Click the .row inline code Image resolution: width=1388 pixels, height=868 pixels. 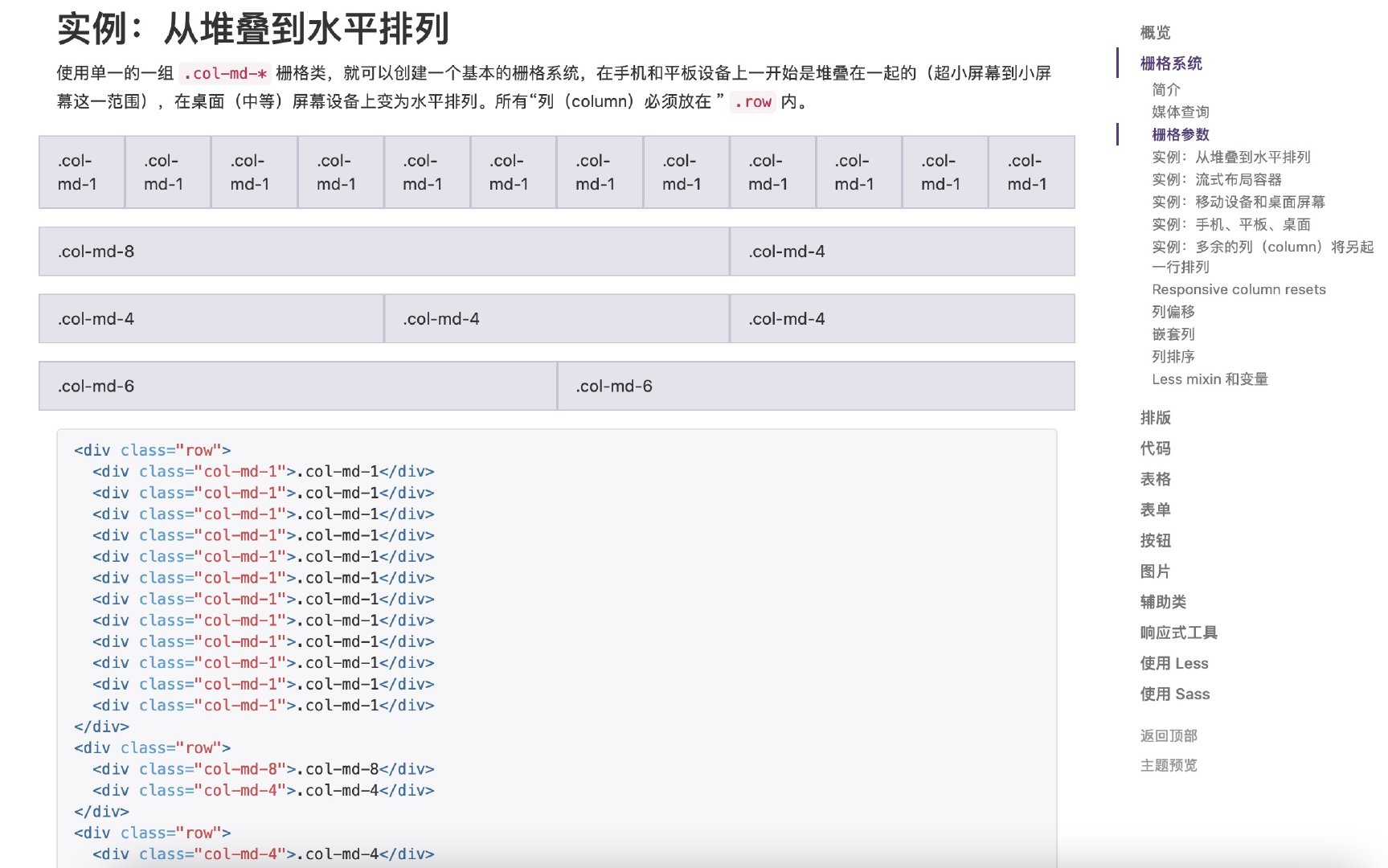(x=753, y=102)
